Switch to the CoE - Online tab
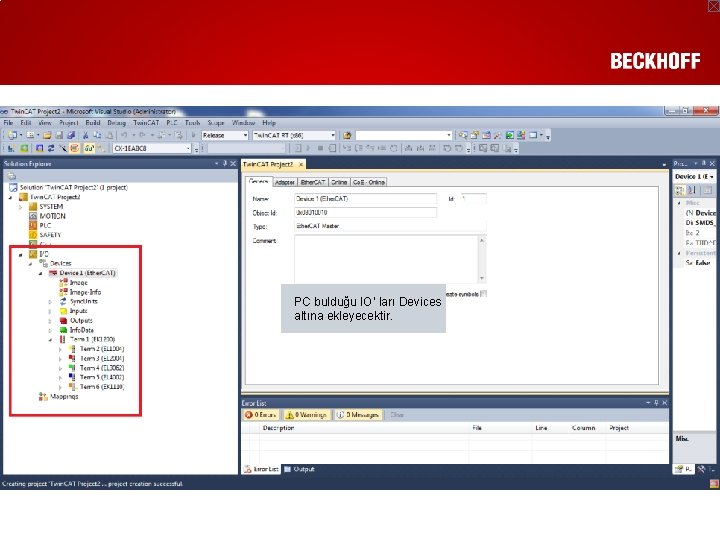The image size is (720, 540). pyautogui.click(x=369, y=182)
